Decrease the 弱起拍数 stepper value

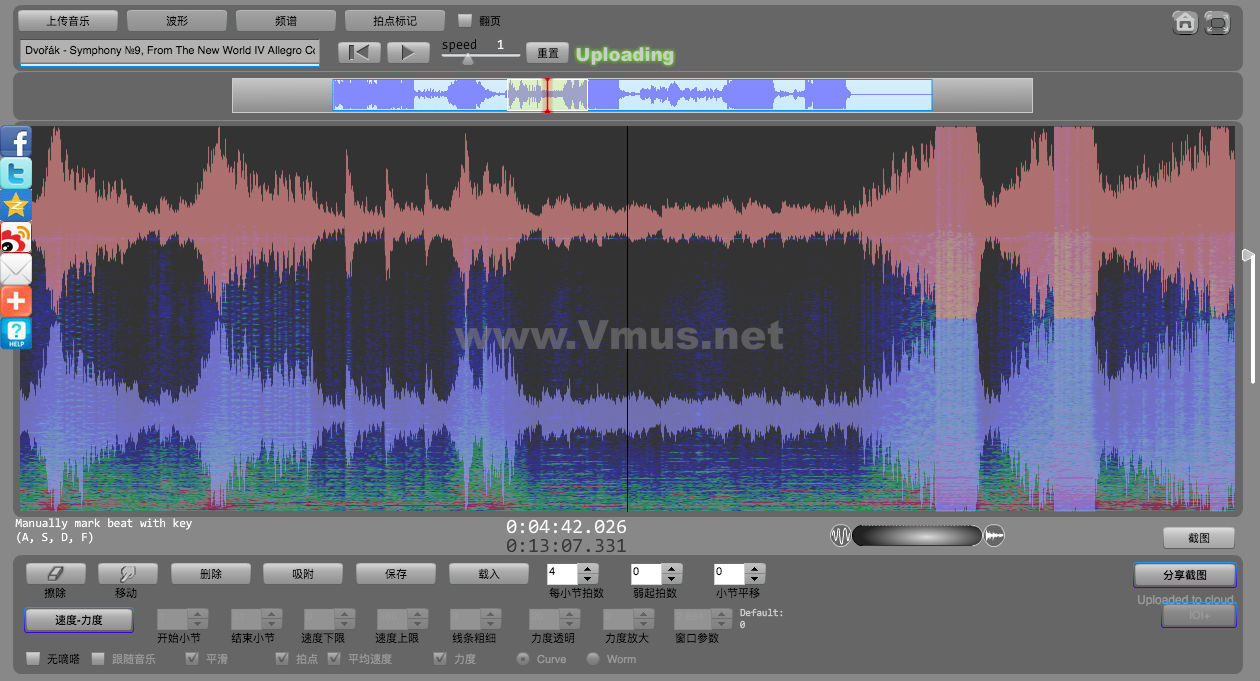672,580
